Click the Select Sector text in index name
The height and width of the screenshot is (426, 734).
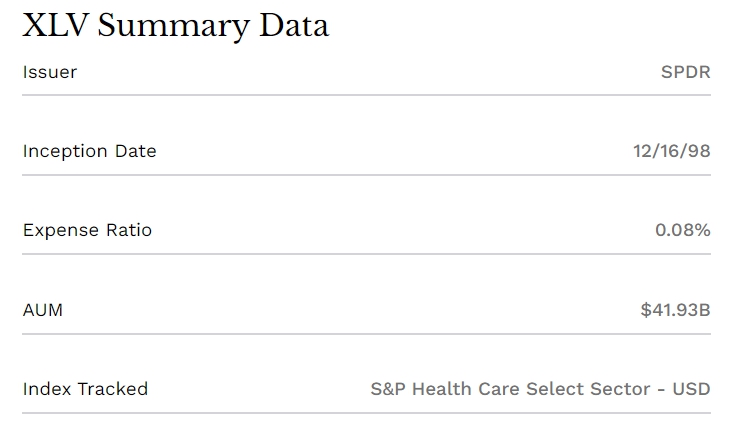[x=588, y=389]
